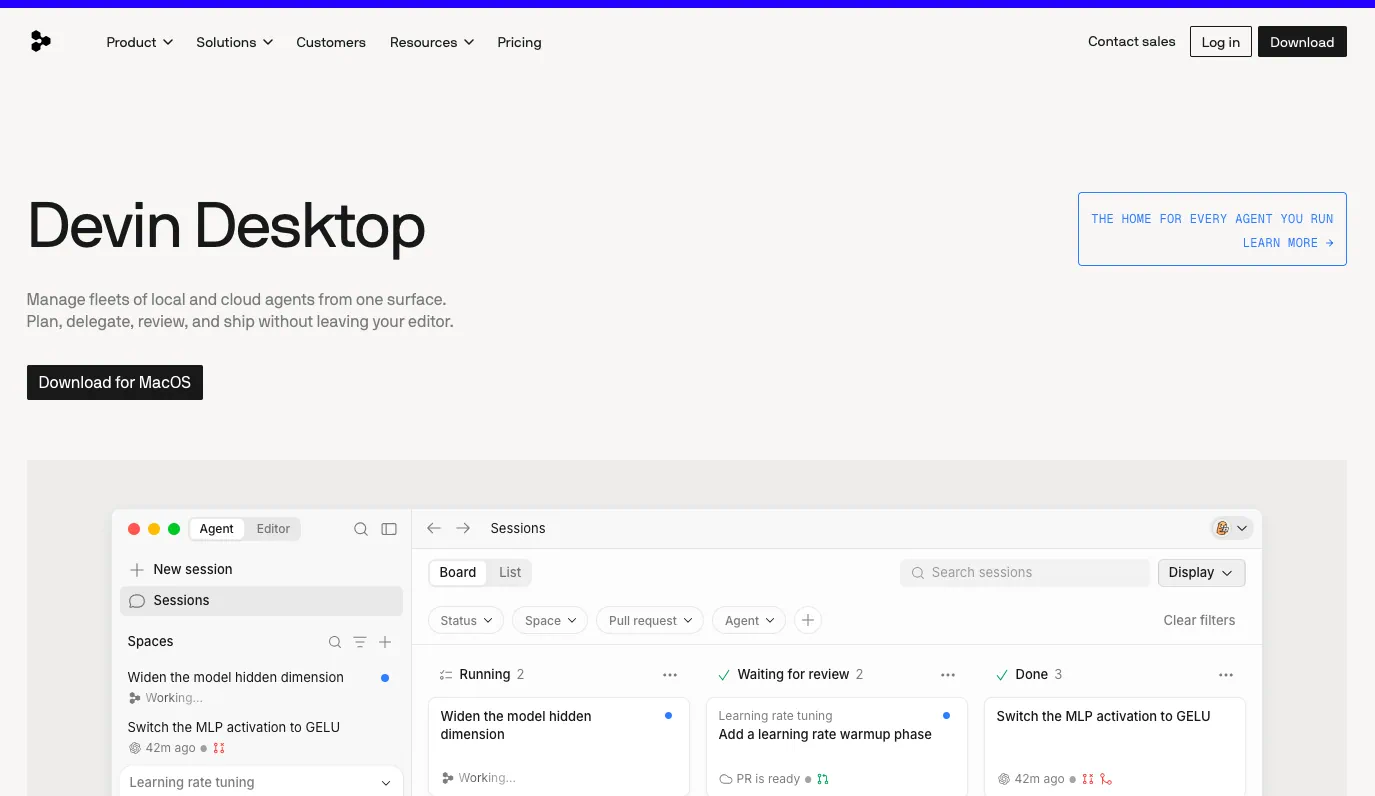Open the Agent filter dropdown
The height and width of the screenshot is (796, 1375).
click(x=749, y=621)
